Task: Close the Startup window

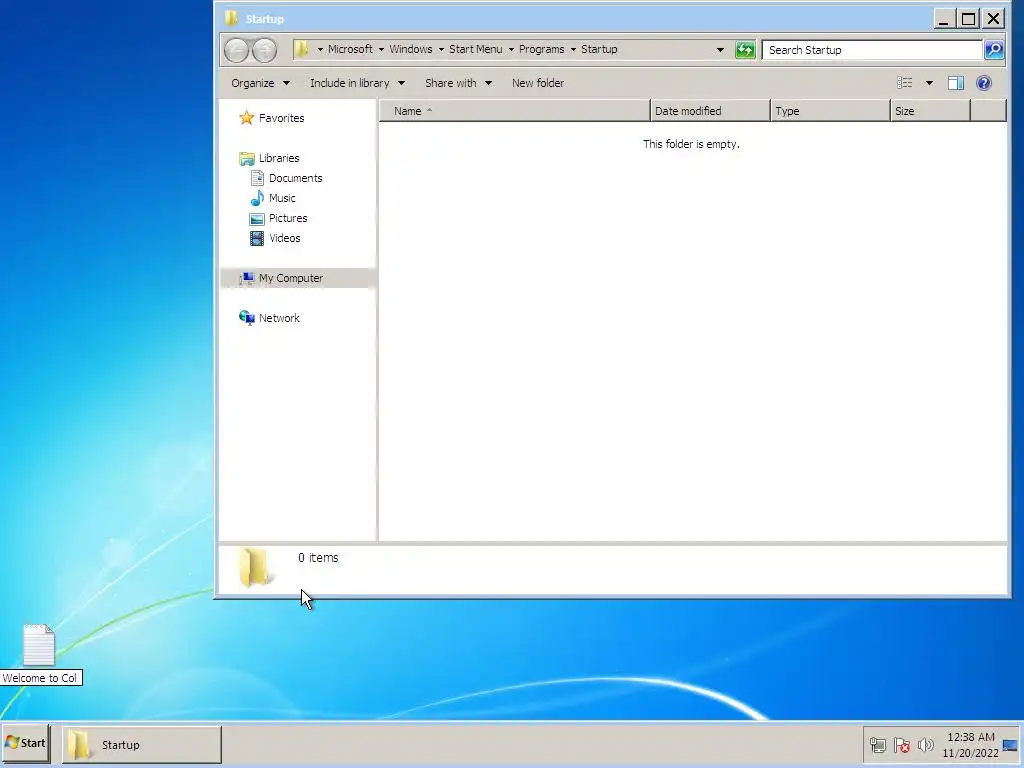Action: (x=994, y=18)
